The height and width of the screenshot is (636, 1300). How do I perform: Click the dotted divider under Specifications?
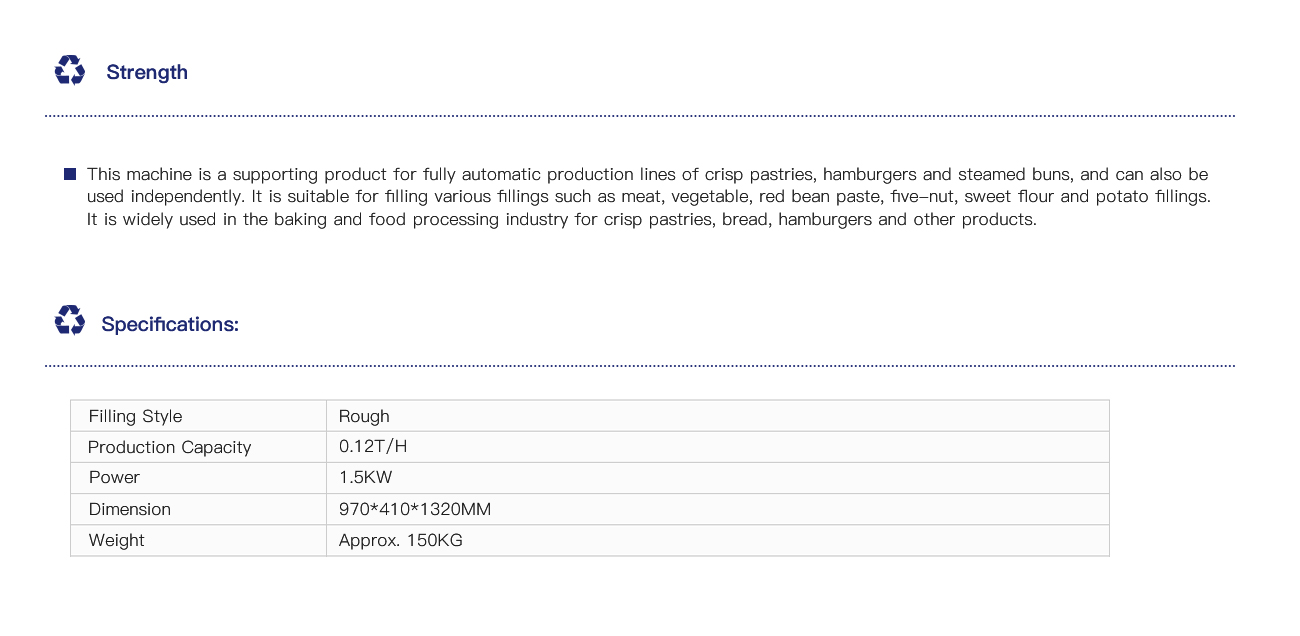click(x=640, y=366)
